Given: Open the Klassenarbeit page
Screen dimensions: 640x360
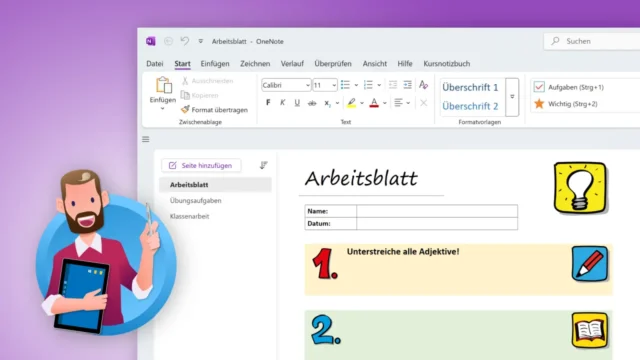Looking at the screenshot, I should tap(189, 216).
